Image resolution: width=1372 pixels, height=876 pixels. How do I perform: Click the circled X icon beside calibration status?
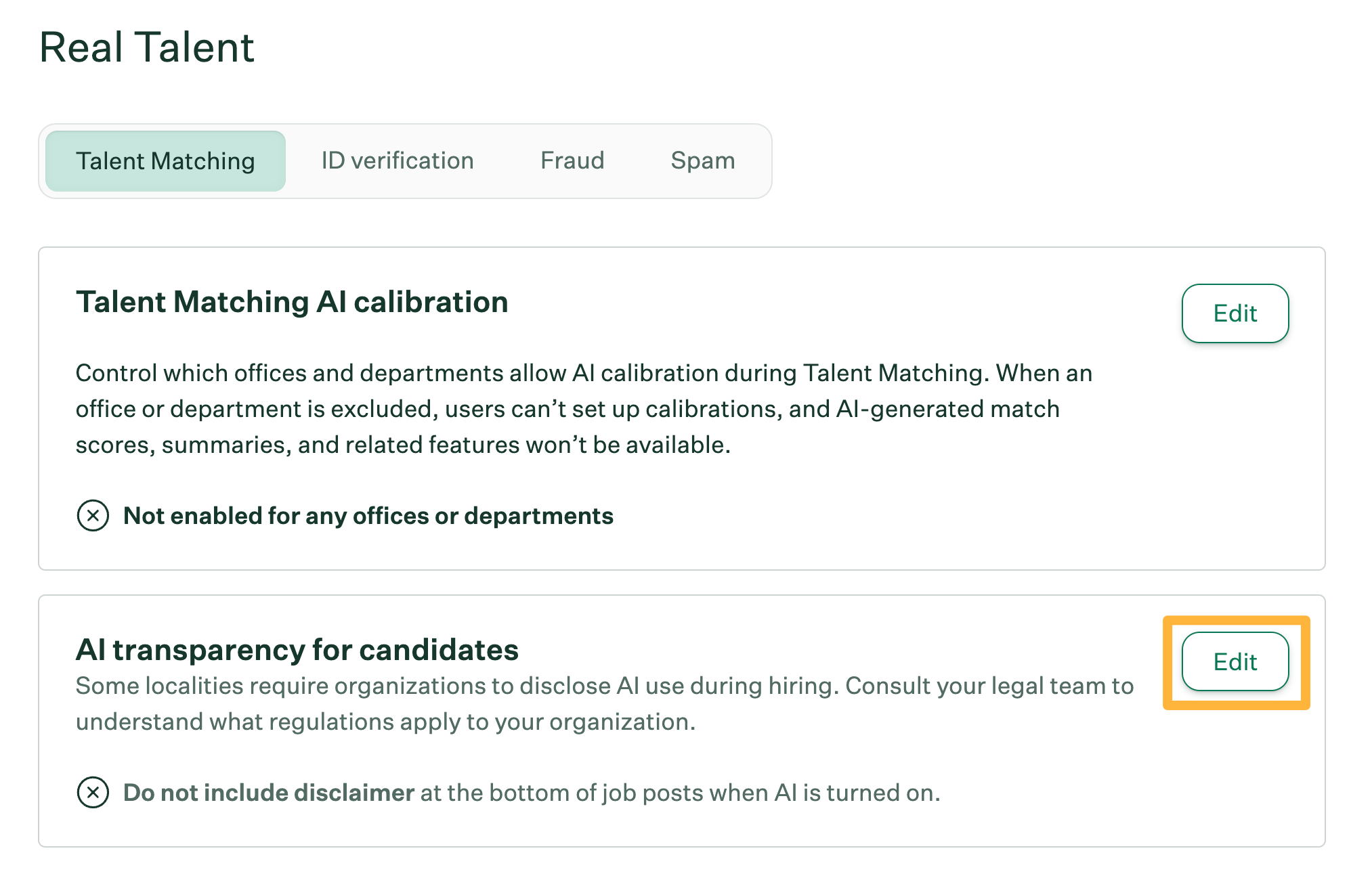(x=93, y=515)
